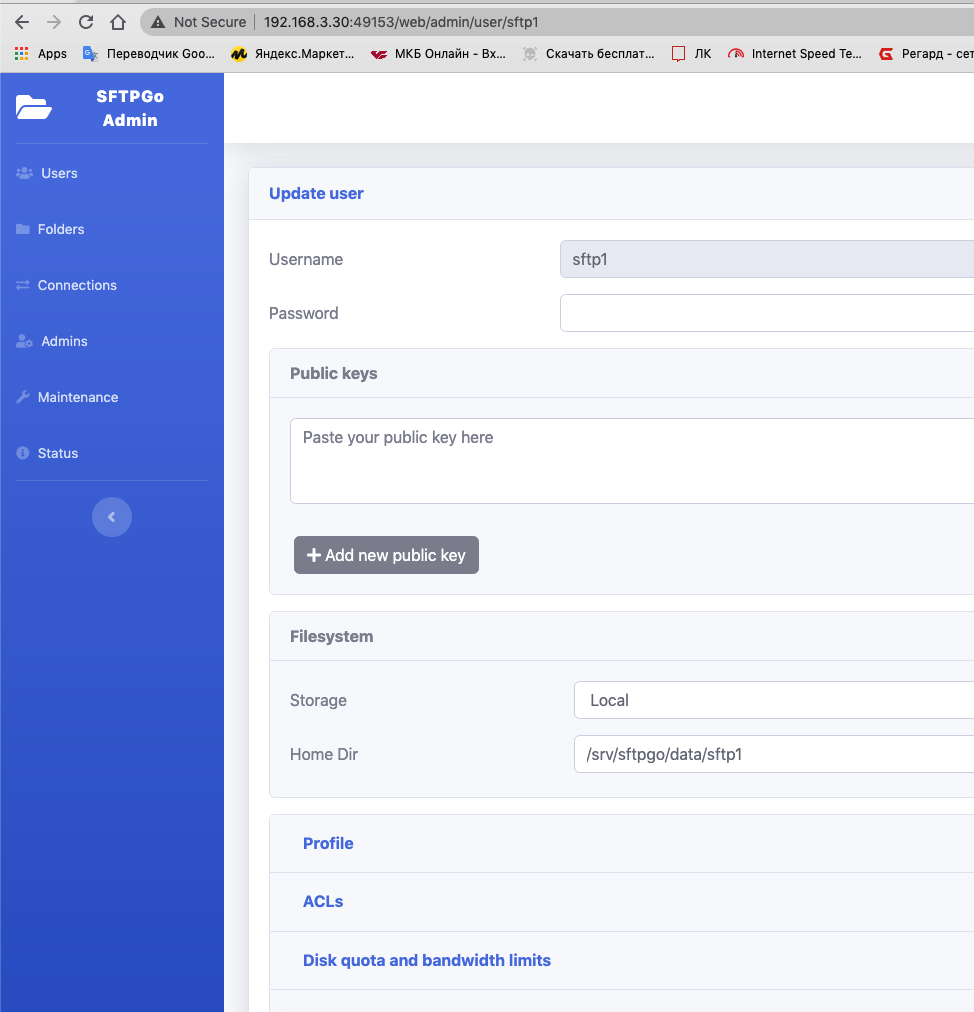The image size is (974, 1012).
Task: Click the Admins user-gear icon
Action: click(25, 341)
